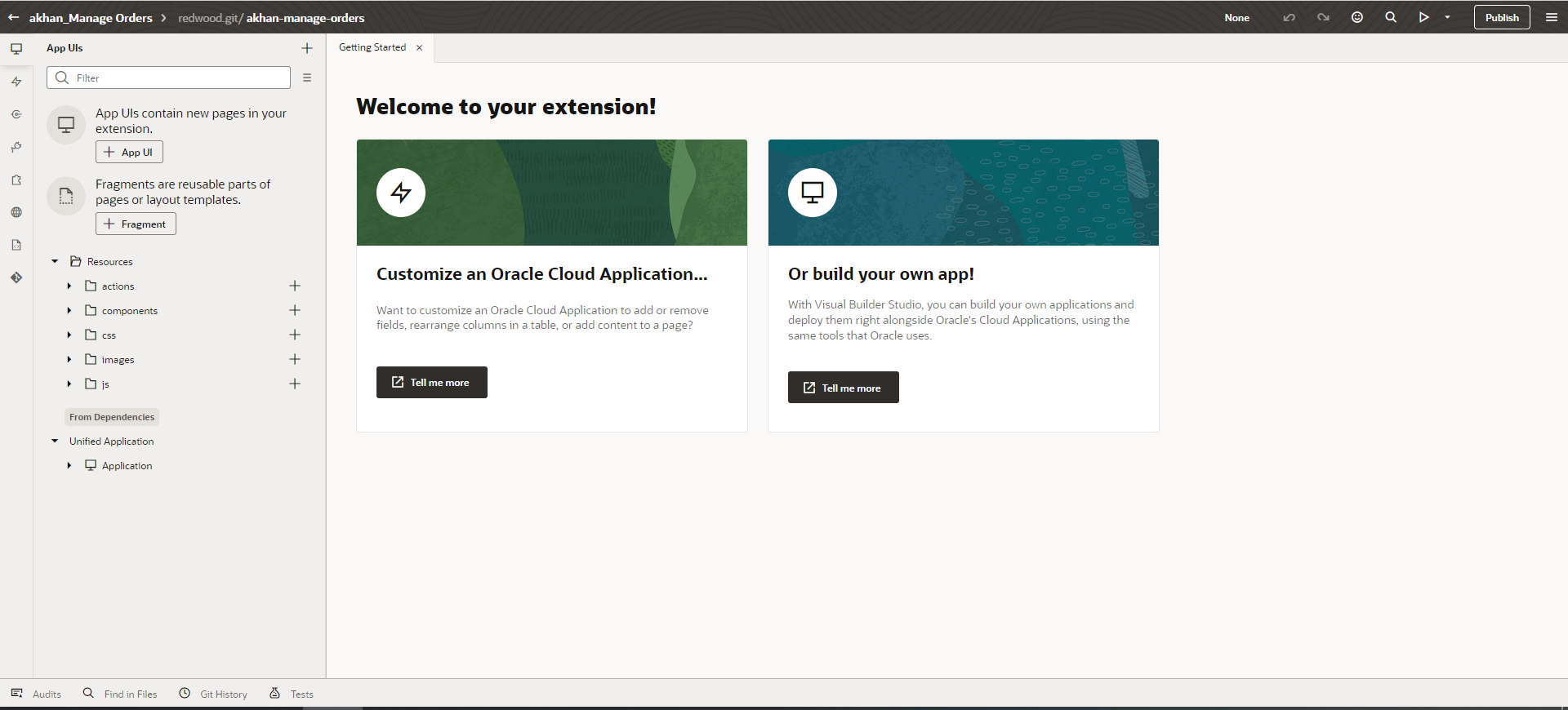Click the monitor icon on blue card

[x=813, y=193]
